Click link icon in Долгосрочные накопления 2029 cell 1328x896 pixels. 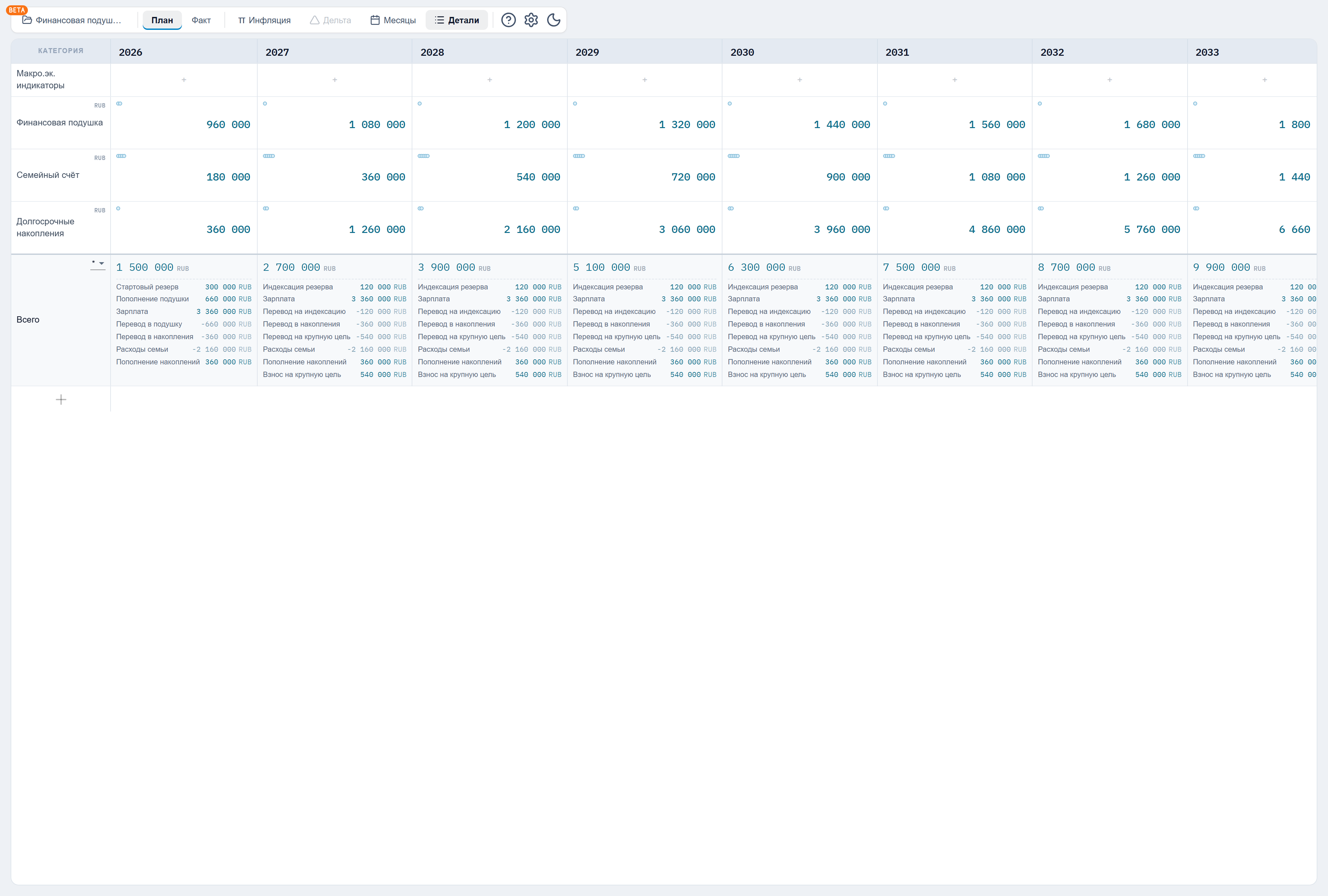point(576,208)
